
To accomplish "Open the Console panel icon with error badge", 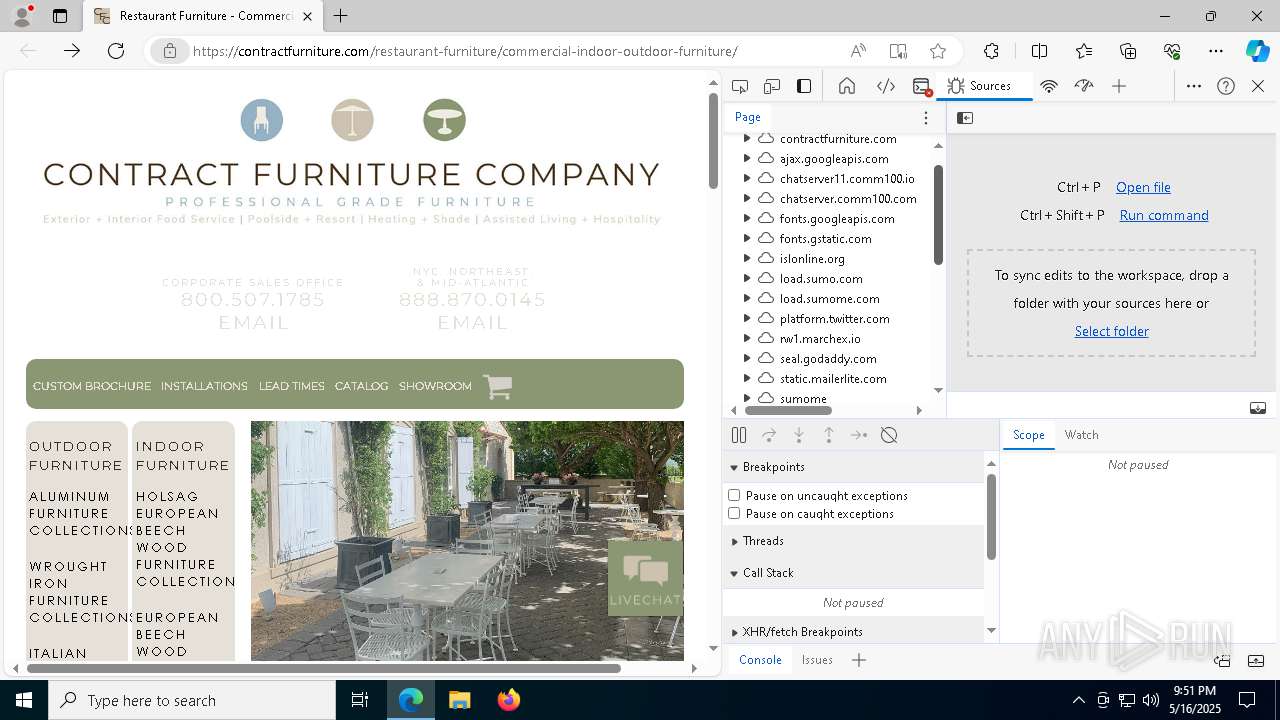I will 922,86.
